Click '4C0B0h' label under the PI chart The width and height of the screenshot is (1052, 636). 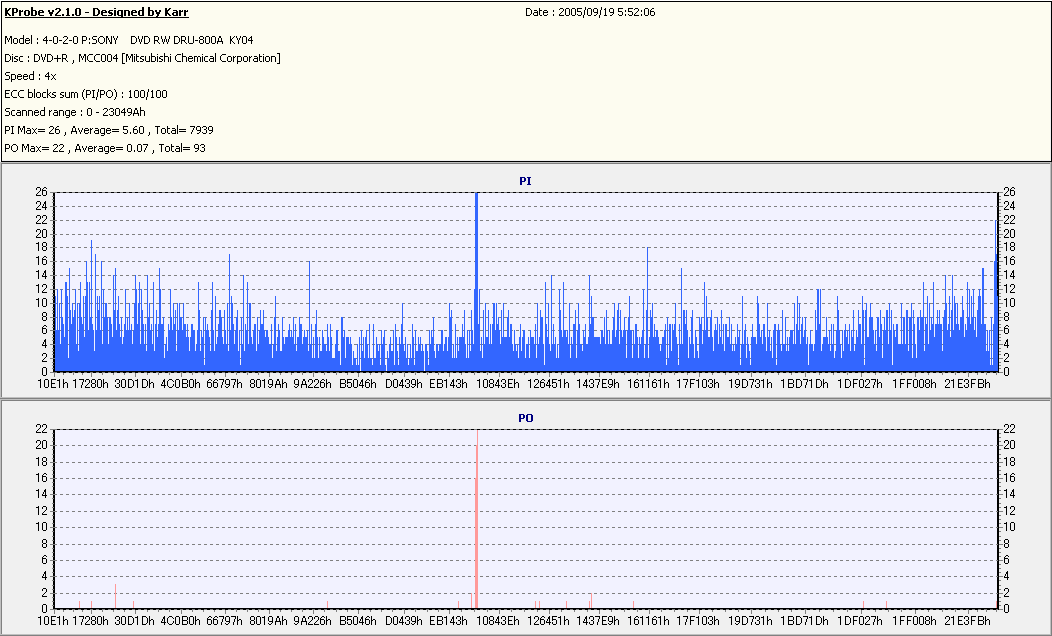[180, 384]
